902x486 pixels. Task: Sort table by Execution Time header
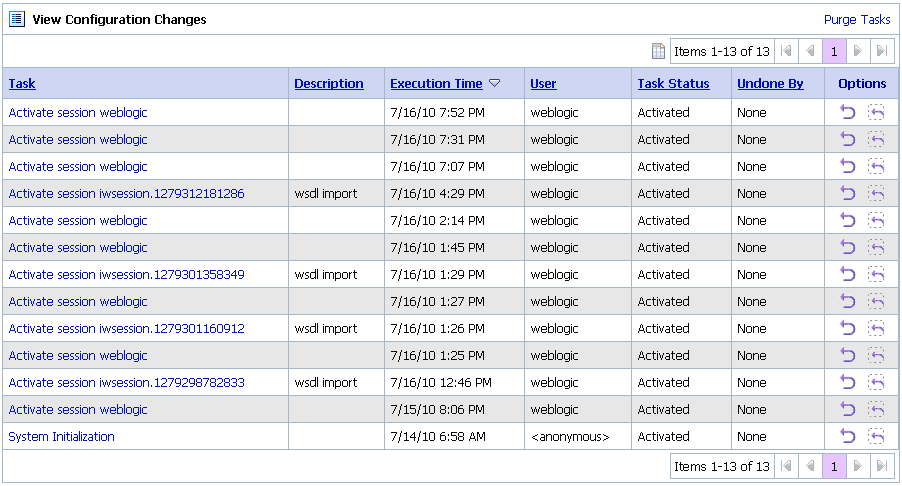436,83
